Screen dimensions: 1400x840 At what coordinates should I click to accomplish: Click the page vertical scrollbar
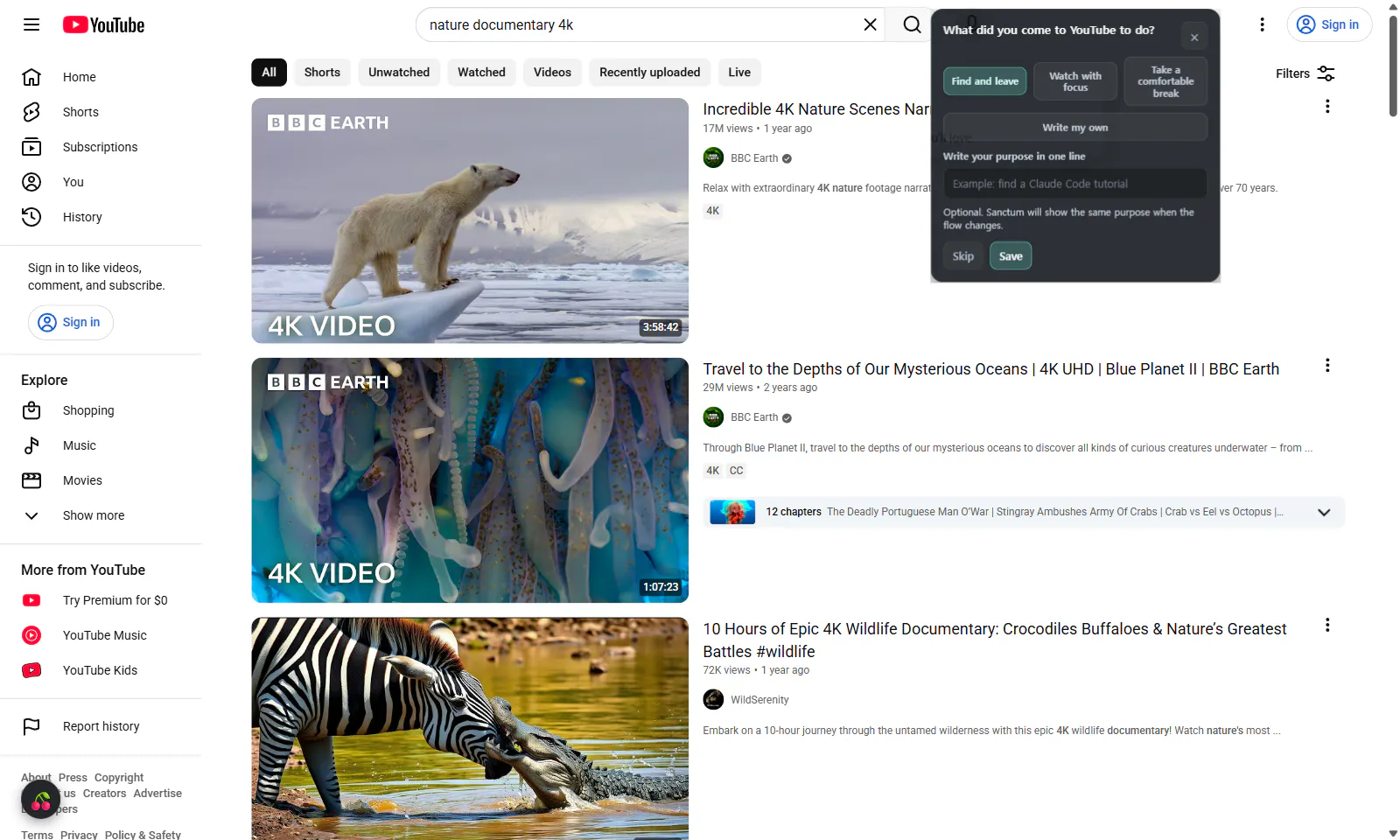click(1393, 66)
